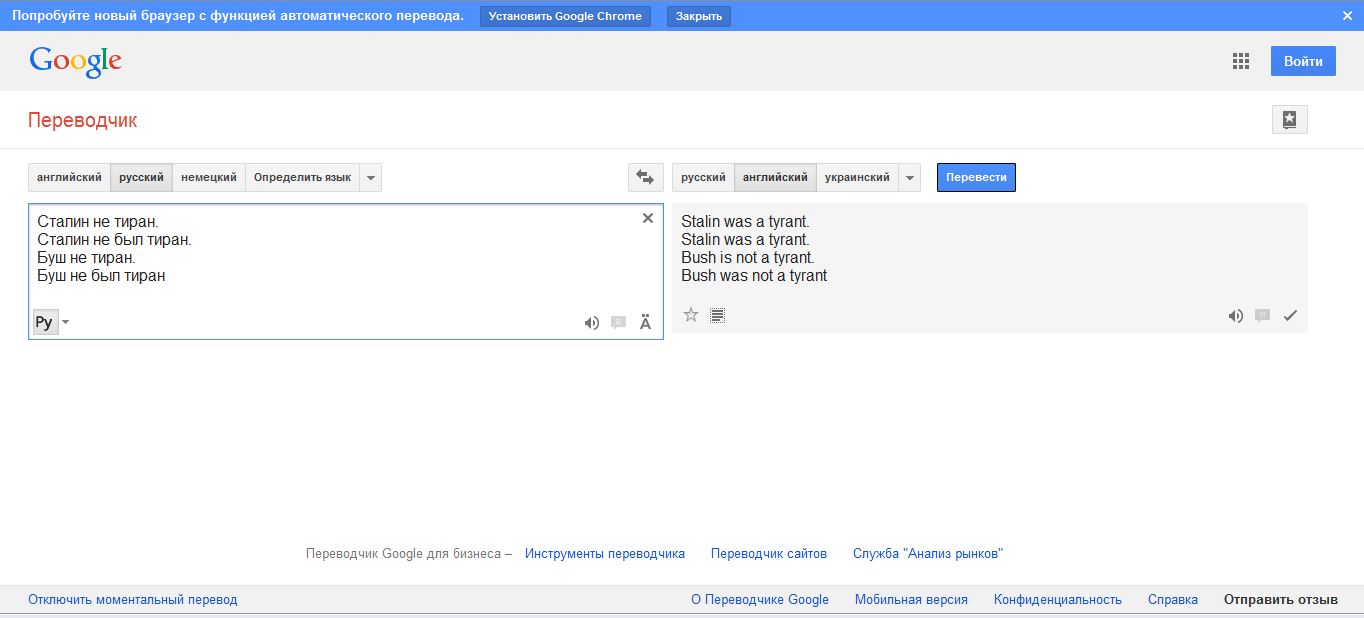Select русский as the target language
Image resolution: width=1364 pixels, height=618 pixels.
703,177
